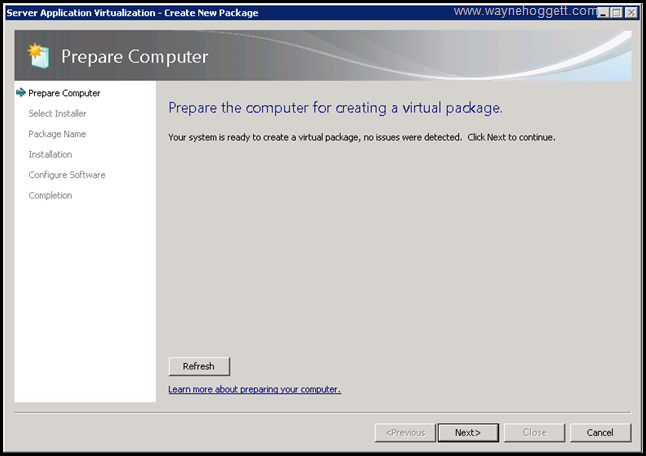This screenshot has height=456, width=646.
Task: Click the Server Application Virtualization title bar text
Action: [132, 13]
